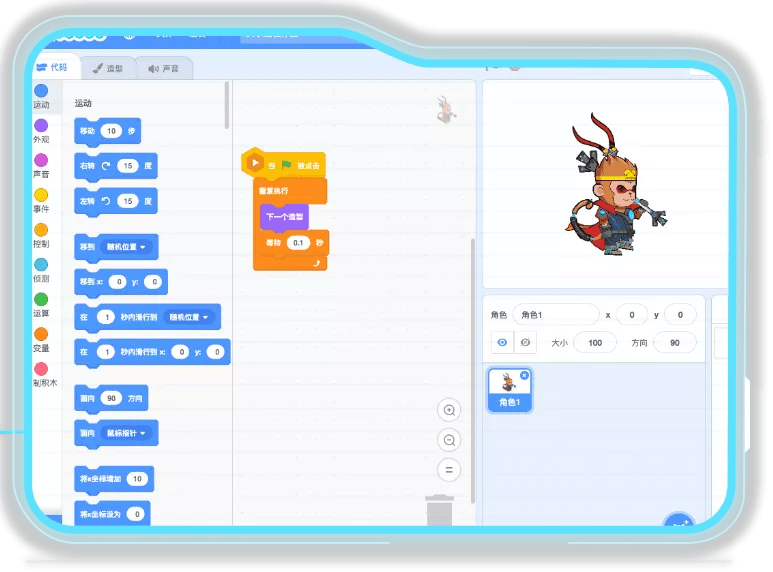773x572 pixels.
Task: Hide the sprite with crossed-eye icon
Action: pyautogui.click(x=526, y=342)
